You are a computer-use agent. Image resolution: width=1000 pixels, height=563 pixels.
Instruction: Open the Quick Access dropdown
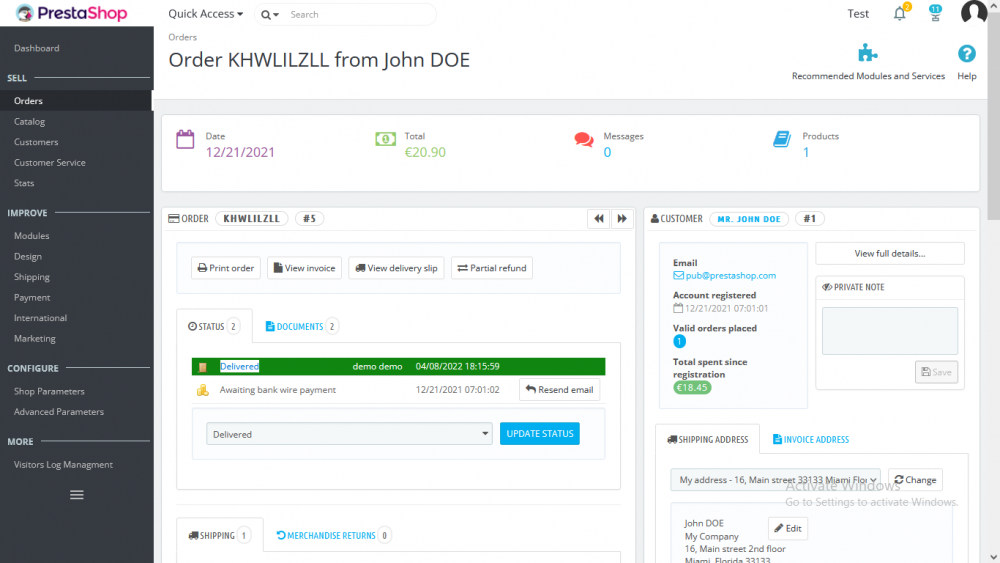[x=205, y=13]
